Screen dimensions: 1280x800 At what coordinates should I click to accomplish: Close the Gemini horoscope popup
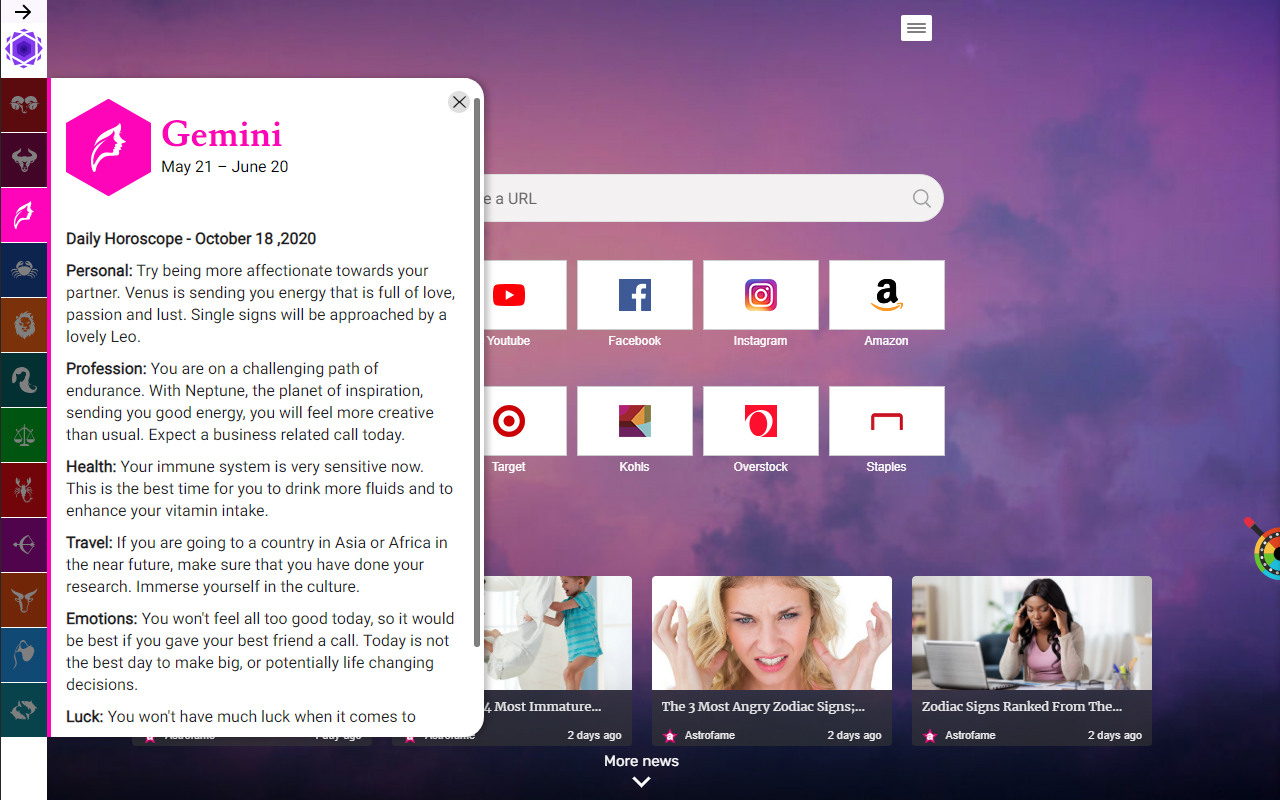click(x=459, y=102)
